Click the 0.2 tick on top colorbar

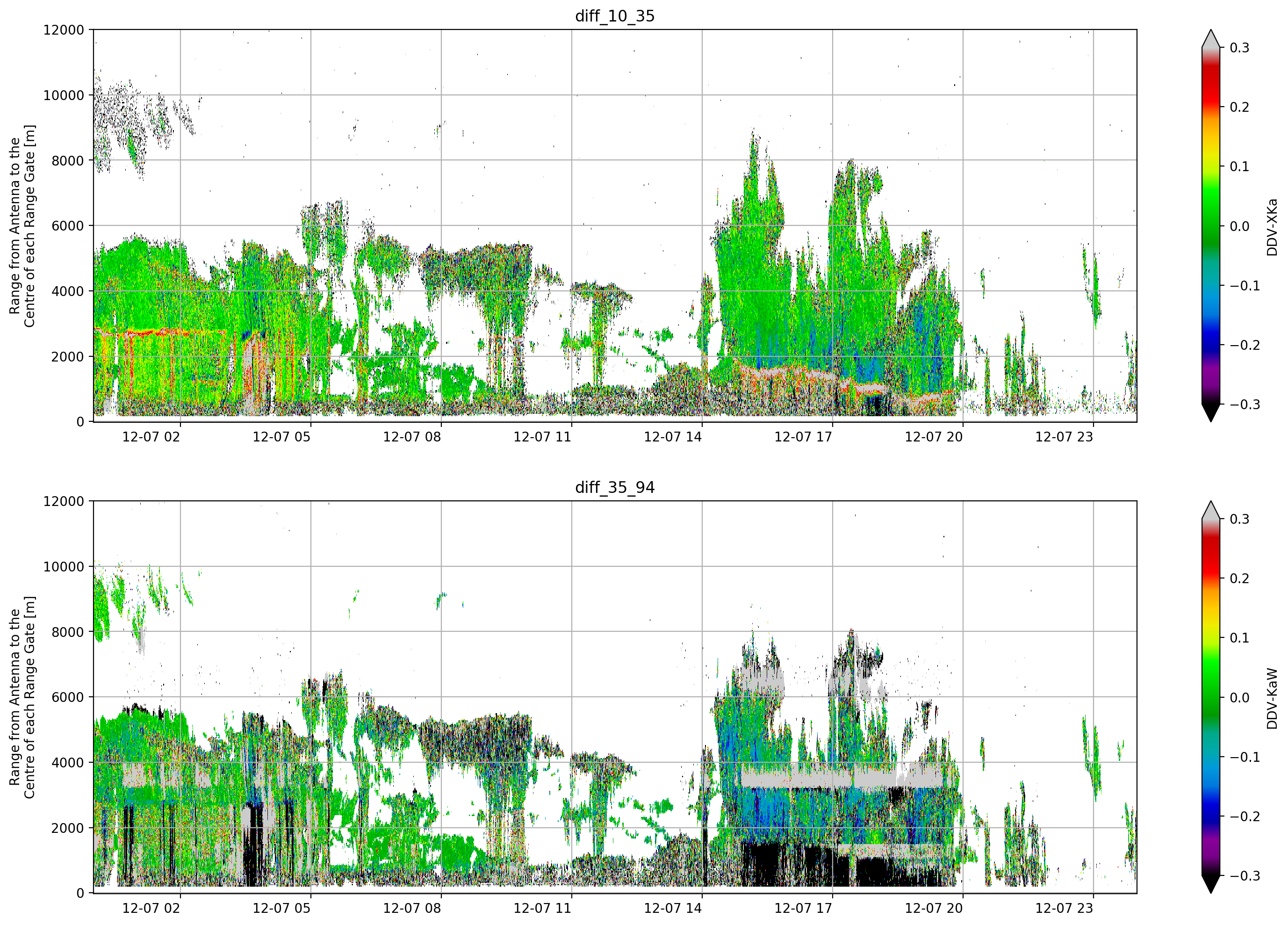coord(1239,108)
